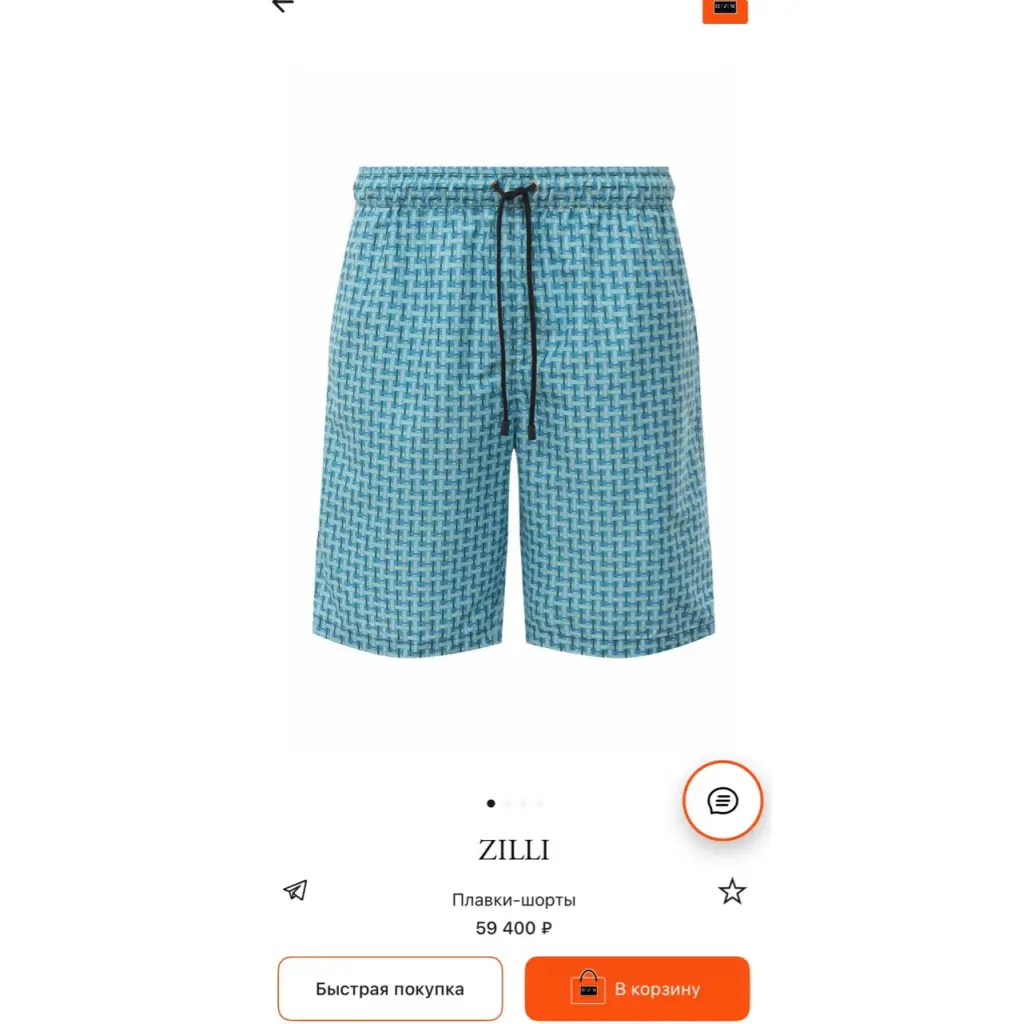Open the chat bubble support button
The width and height of the screenshot is (1024, 1024).
[723, 801]
